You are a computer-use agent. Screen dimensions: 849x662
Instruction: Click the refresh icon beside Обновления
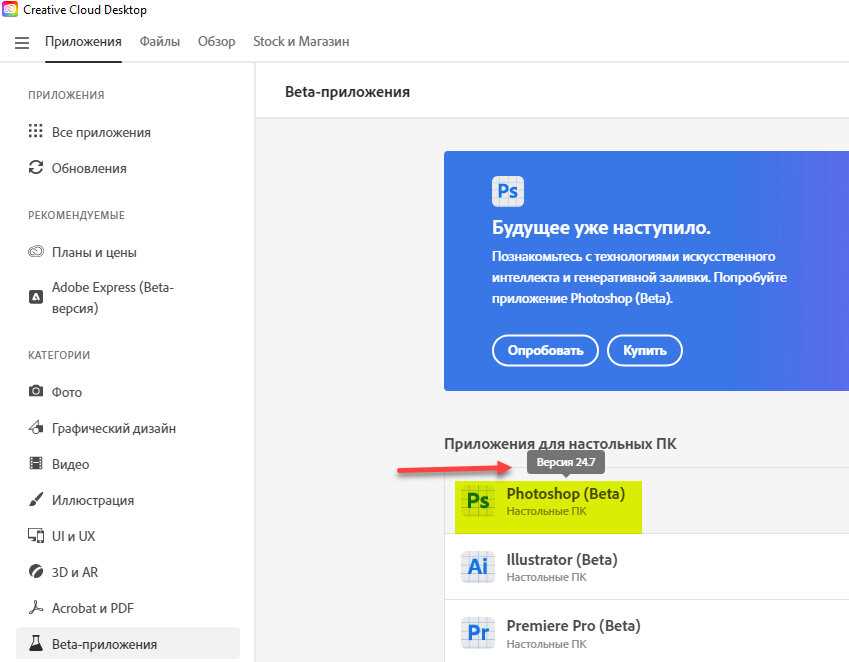pyautogui.click(x=36, y=168)
